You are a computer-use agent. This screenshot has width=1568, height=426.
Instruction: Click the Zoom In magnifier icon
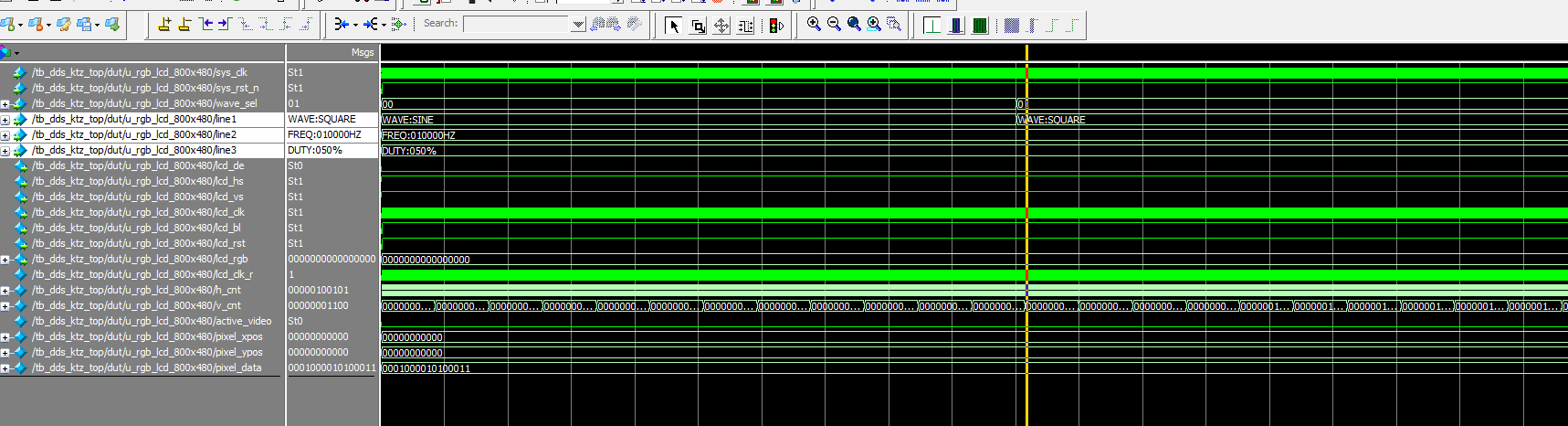(x=814, y=25)
